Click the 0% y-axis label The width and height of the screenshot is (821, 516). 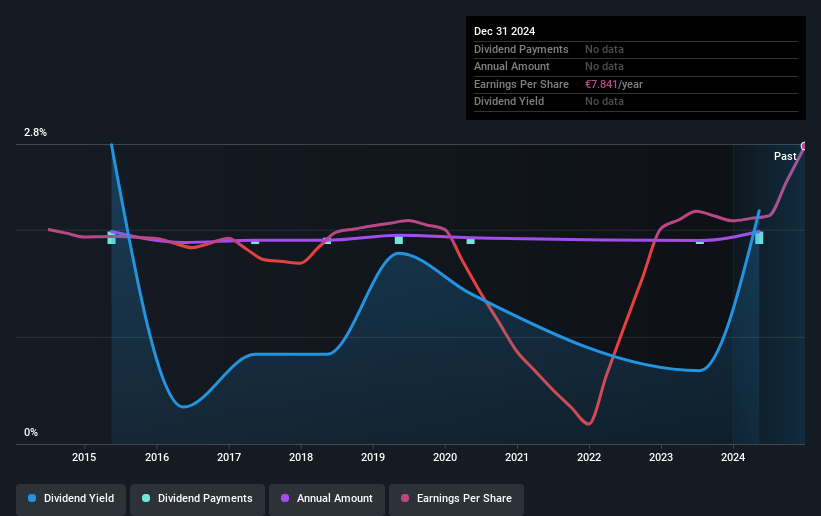pos(31,433)
